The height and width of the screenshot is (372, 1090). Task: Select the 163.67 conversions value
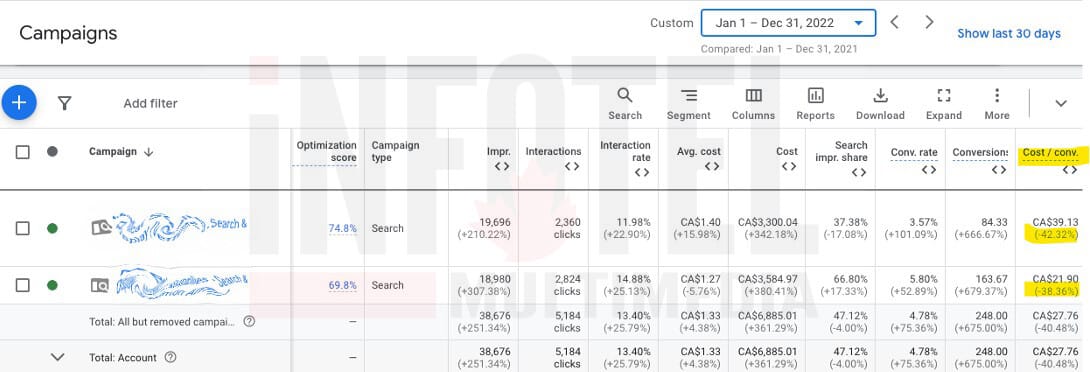pyautogui.click(x=991, y=279)
